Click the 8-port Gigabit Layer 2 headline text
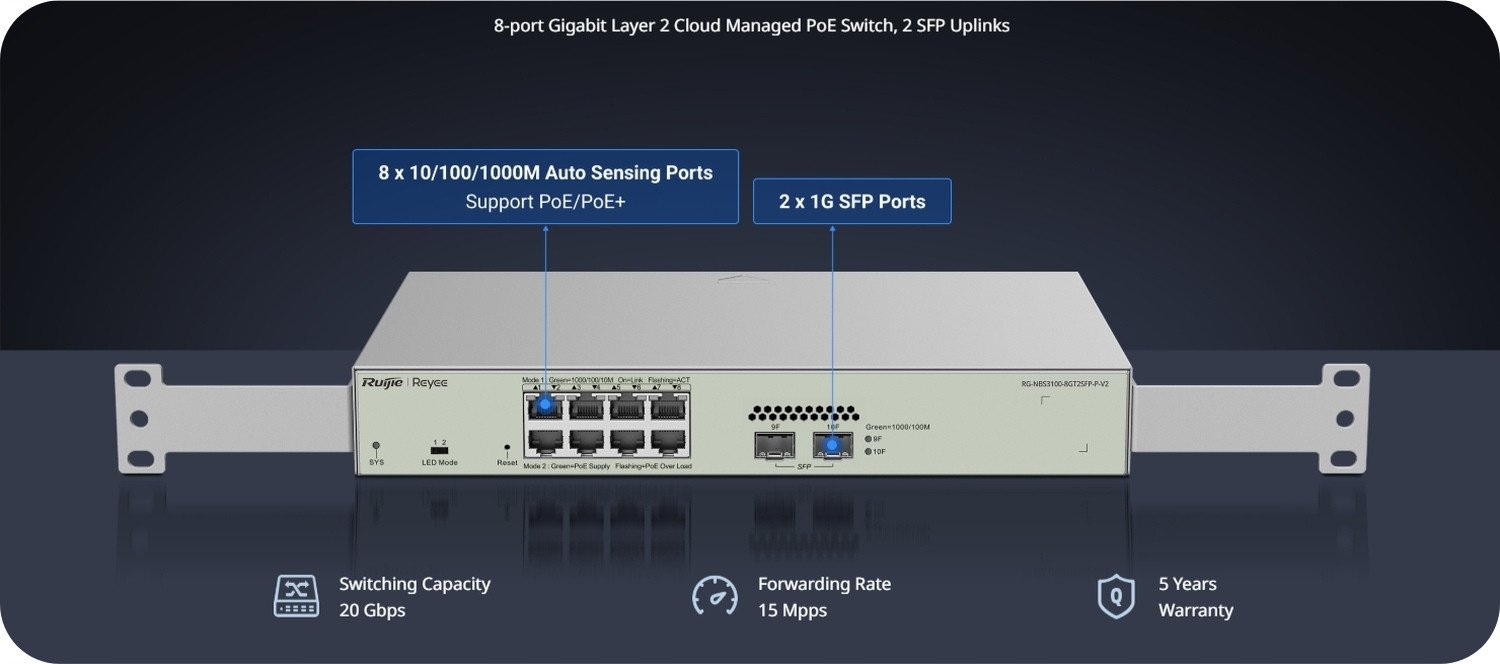The image size is (1500, 664). click(751, 26)
